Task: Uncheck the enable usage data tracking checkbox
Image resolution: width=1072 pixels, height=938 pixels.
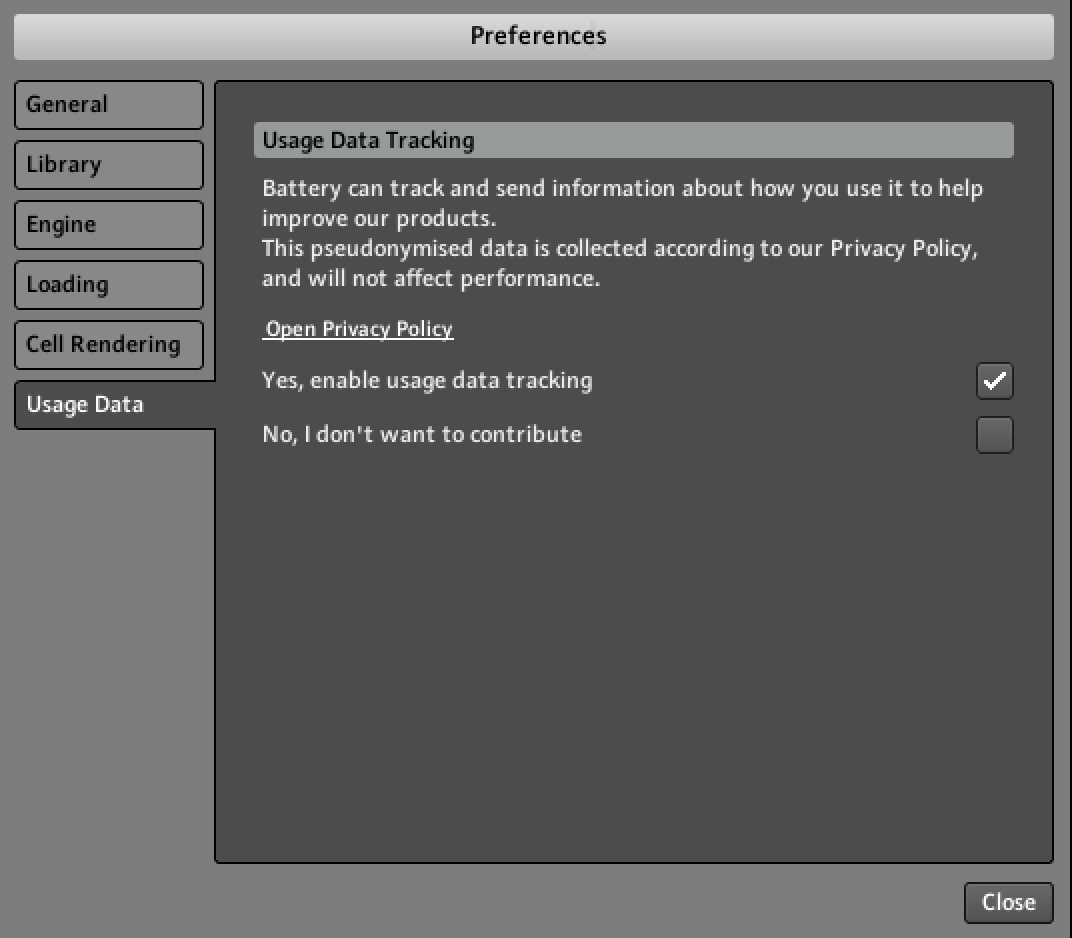Action: pyautogui.click(x=994, y=381)
